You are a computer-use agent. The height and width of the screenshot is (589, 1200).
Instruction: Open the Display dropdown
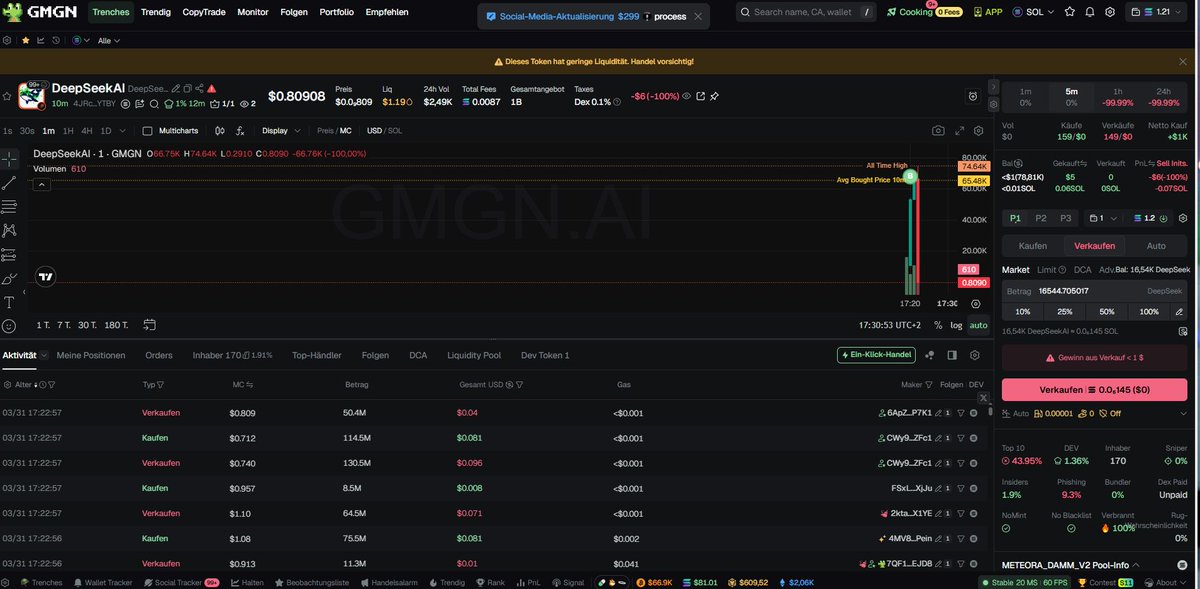[279, 131]
